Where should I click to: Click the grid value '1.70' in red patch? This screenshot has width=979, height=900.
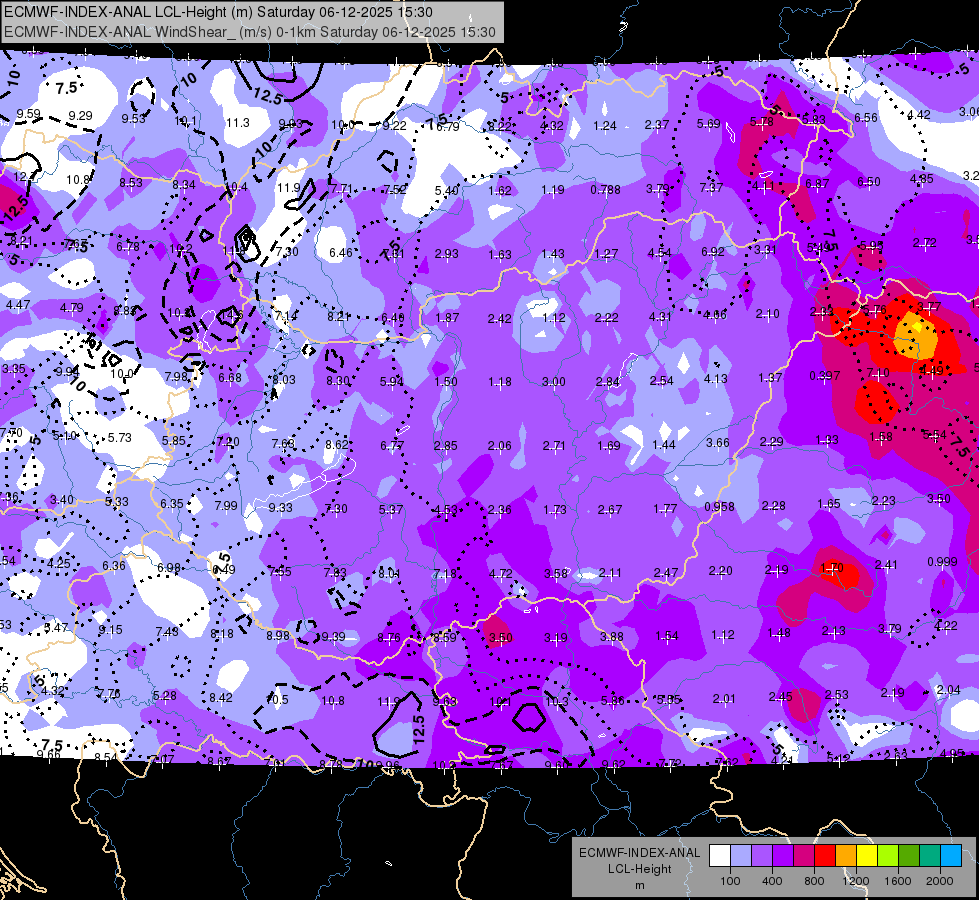click(x=831, y=567)
